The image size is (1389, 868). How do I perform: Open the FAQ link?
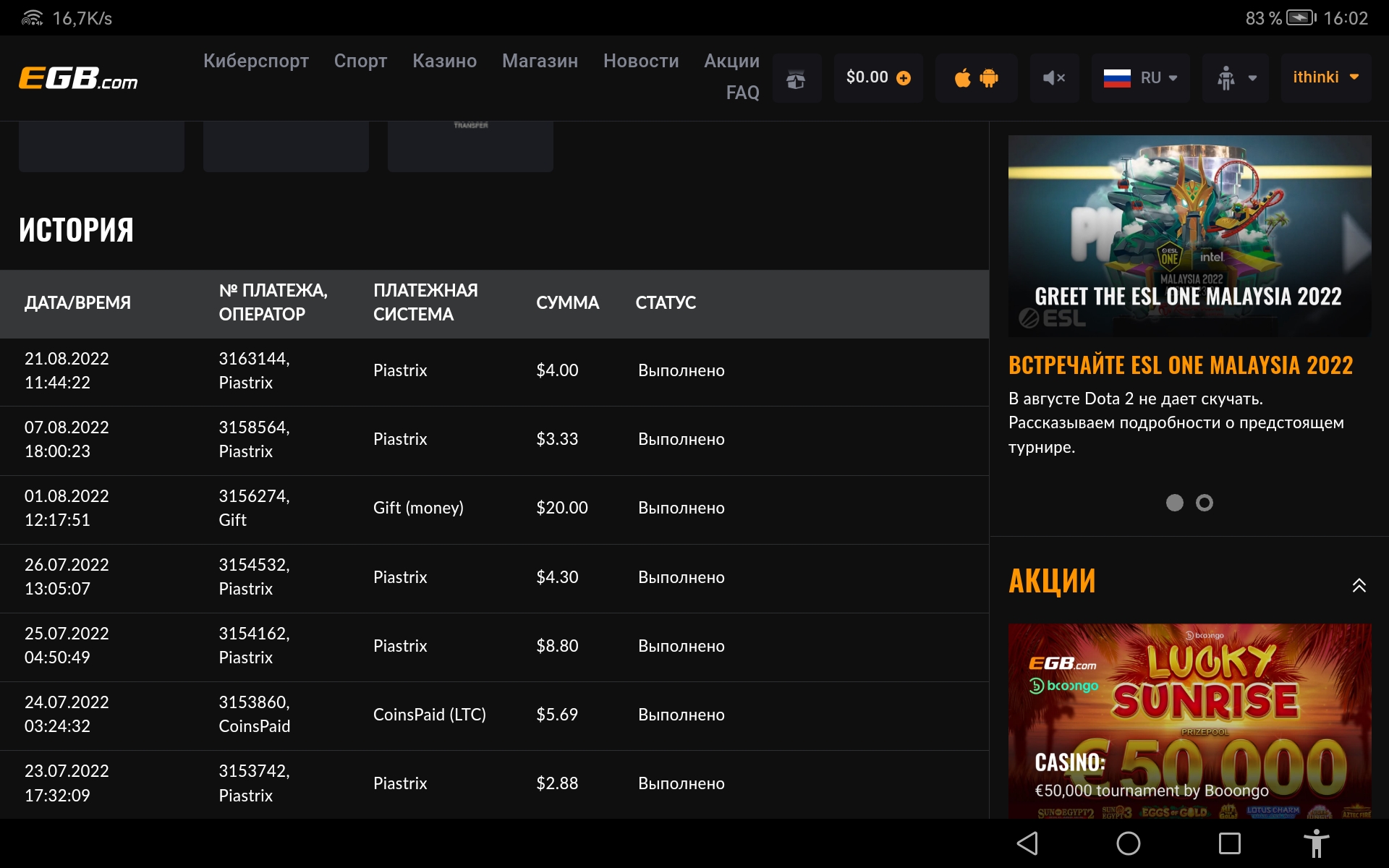point(742,93)
